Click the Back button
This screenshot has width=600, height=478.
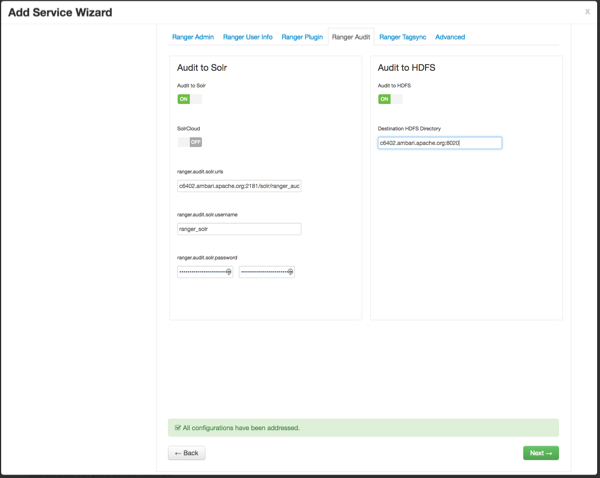tap(186, 453)
